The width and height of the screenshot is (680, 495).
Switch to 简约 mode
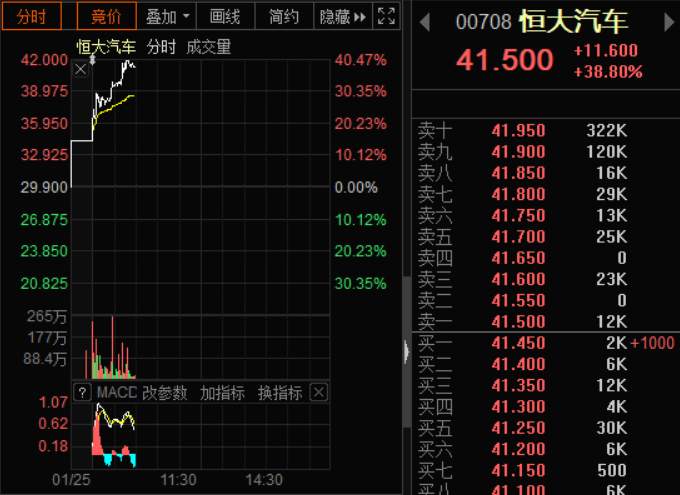284,16
